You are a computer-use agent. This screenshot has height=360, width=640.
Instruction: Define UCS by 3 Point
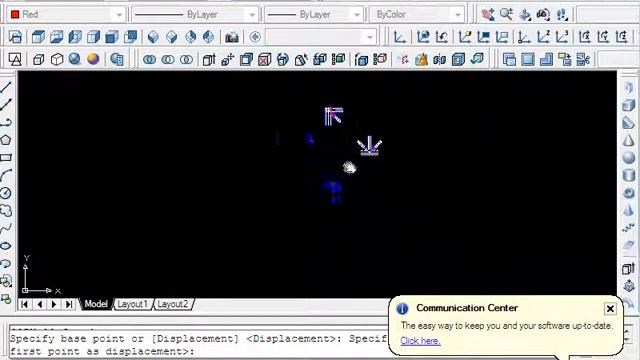[562, 37]
